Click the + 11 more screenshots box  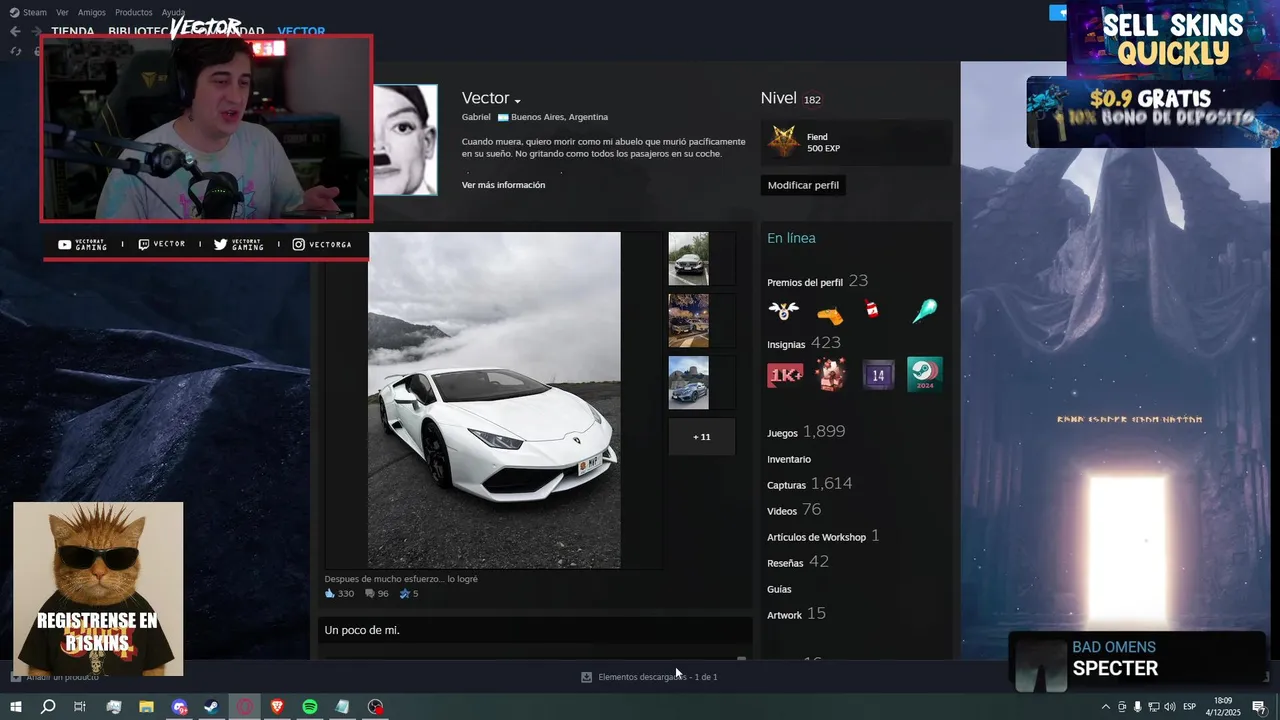702,437
